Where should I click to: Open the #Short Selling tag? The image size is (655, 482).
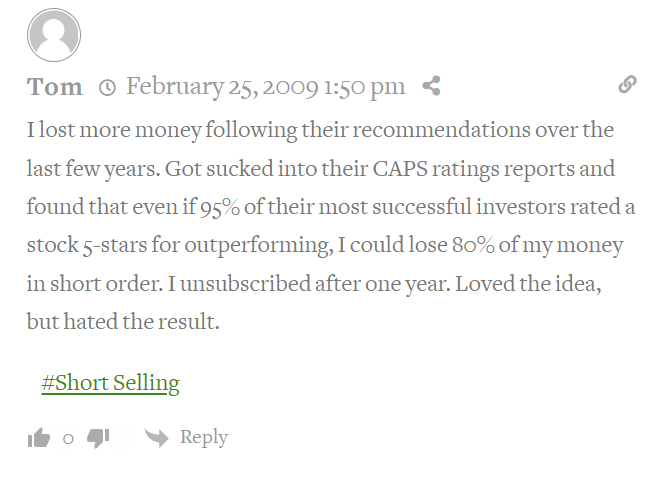[111, 383]
